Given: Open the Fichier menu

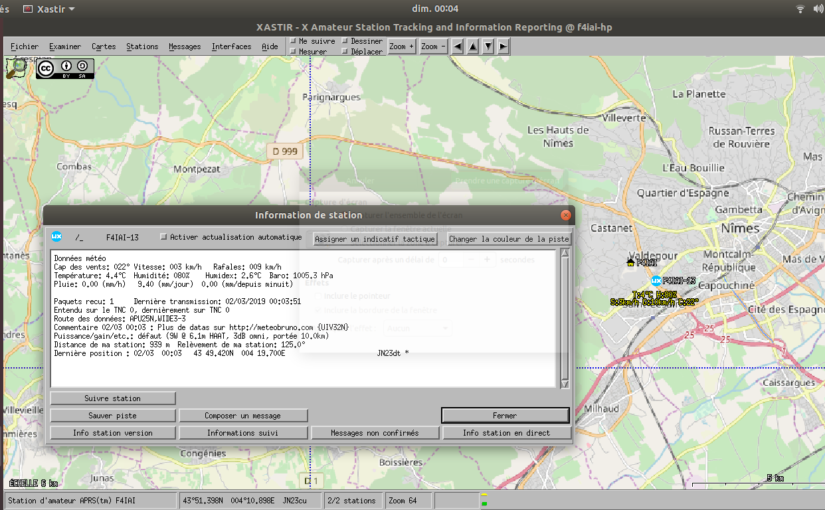Looking at the screenshot, I should 24,46.
